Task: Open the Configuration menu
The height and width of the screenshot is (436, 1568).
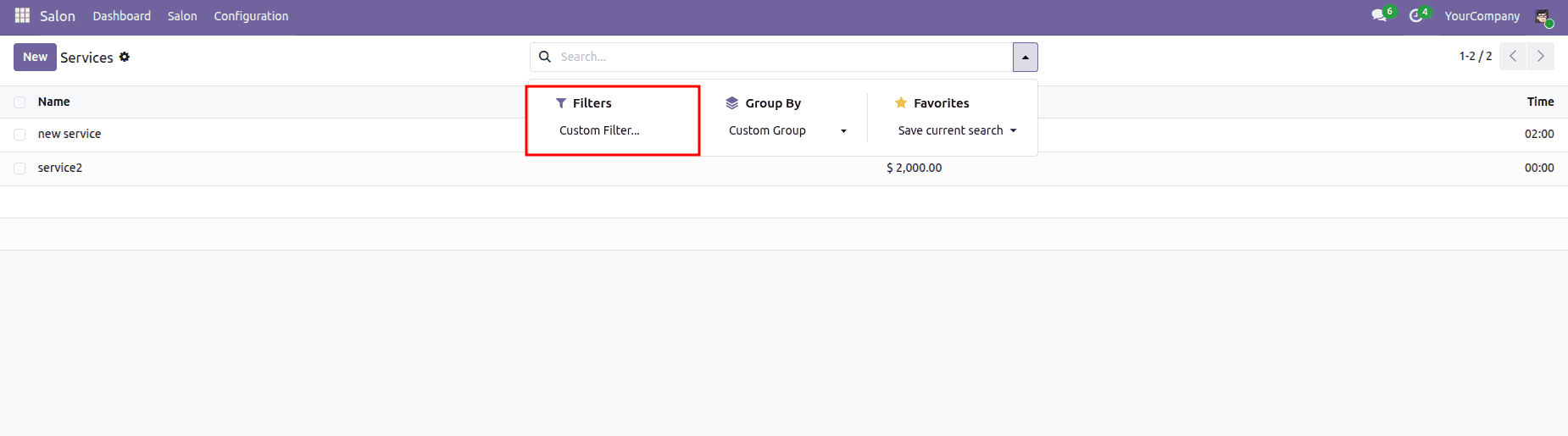Action: 251,16
